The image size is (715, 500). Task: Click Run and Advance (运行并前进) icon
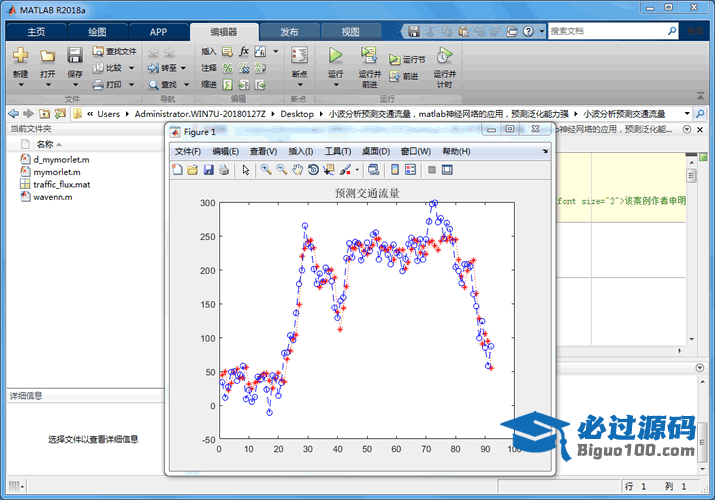pyautogui.click(x=369, y=55)
